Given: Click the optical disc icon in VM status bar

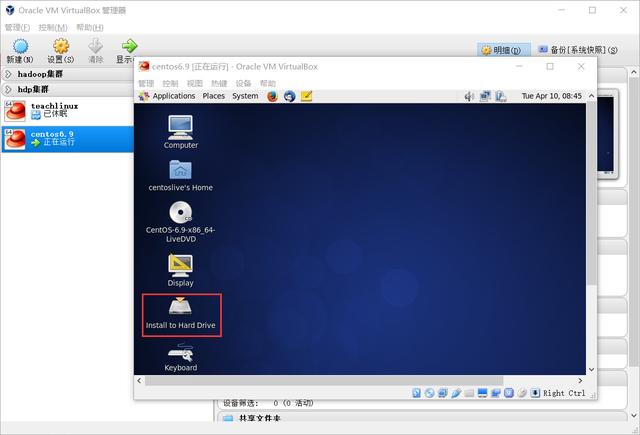Looking at the screenshot, I should 429,393.
